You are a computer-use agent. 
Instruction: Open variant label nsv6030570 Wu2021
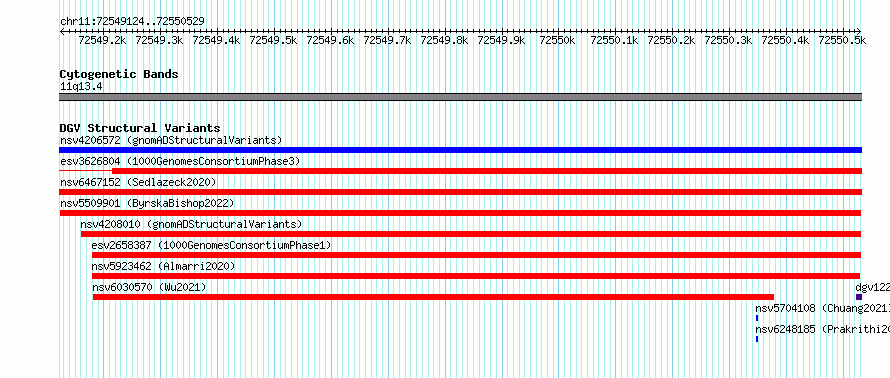[149, 287]
